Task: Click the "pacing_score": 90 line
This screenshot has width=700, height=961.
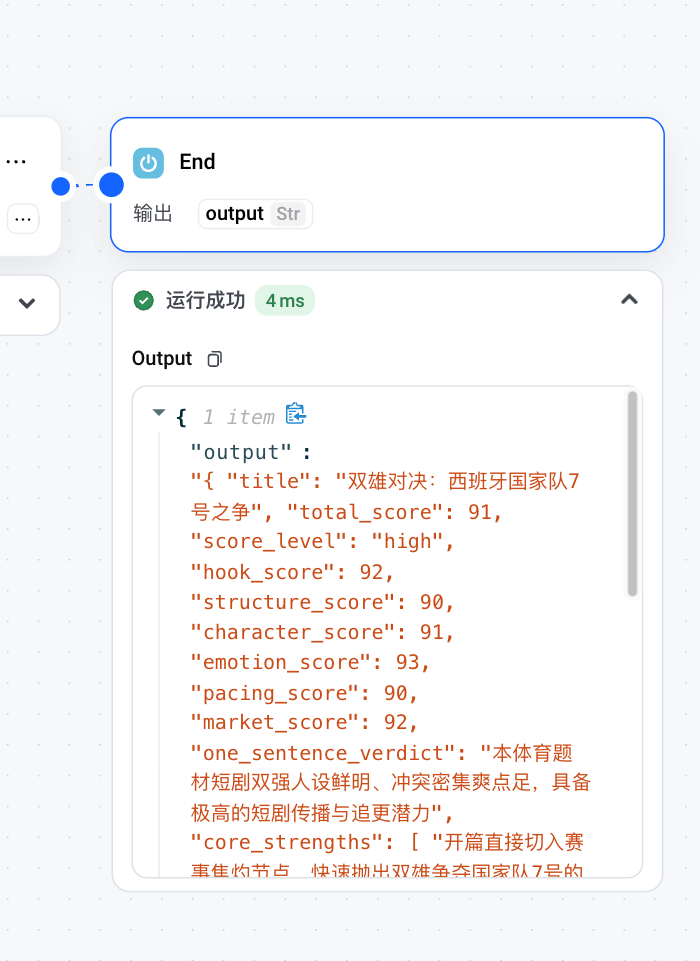Action: coord(304,693)
